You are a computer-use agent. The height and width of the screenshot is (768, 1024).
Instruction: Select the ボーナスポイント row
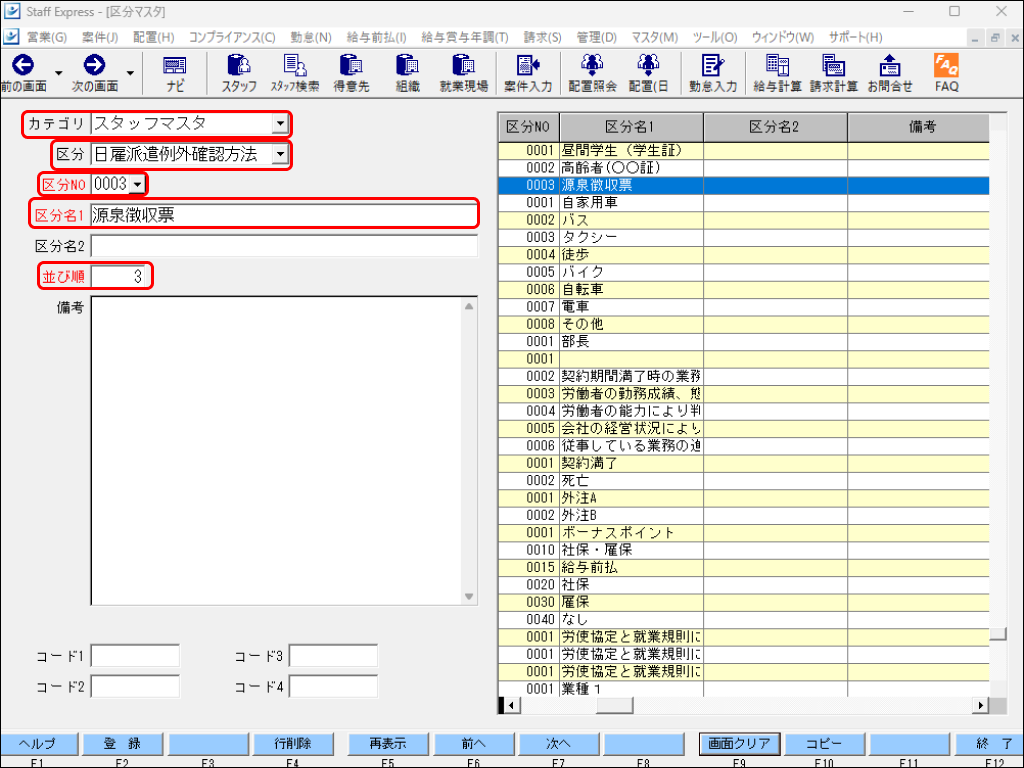point(743,532)
